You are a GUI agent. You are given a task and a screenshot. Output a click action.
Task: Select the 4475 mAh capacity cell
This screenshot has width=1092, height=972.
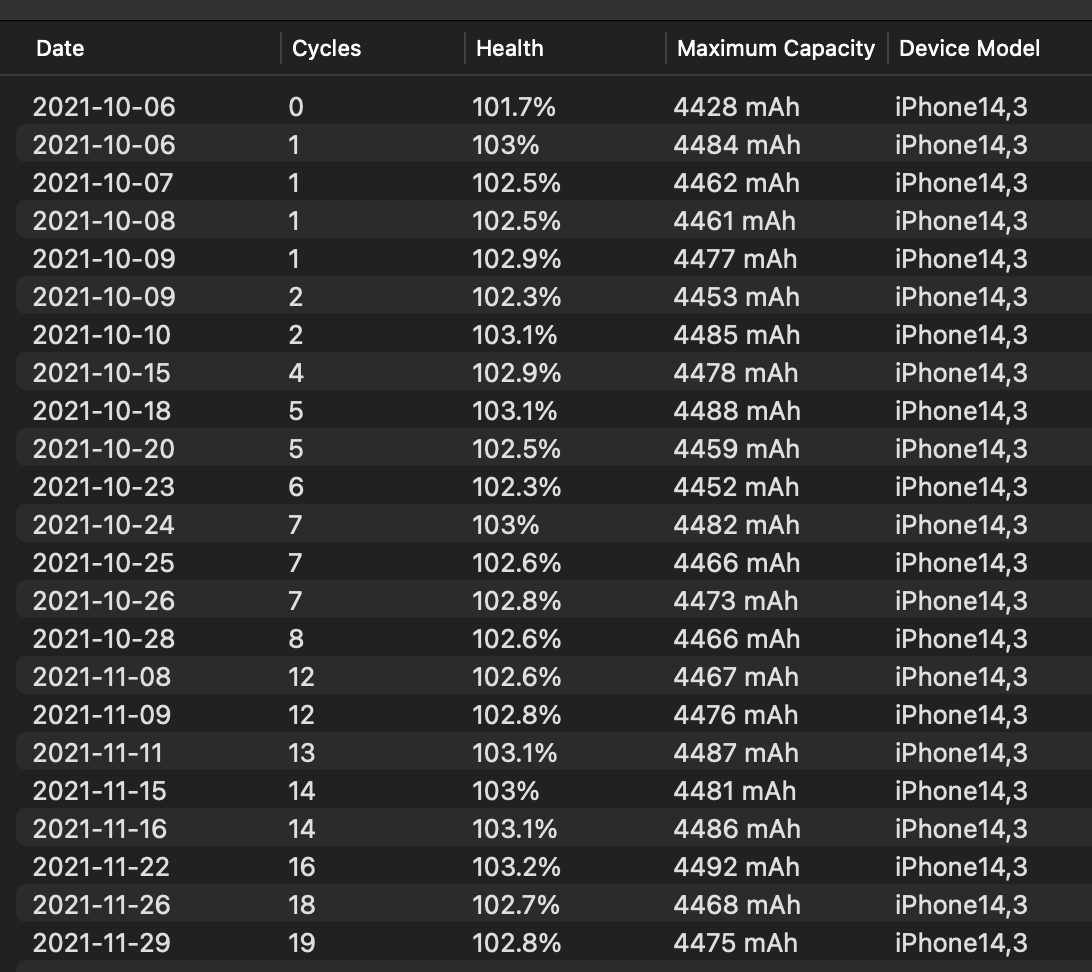click(x=735, y=942)
